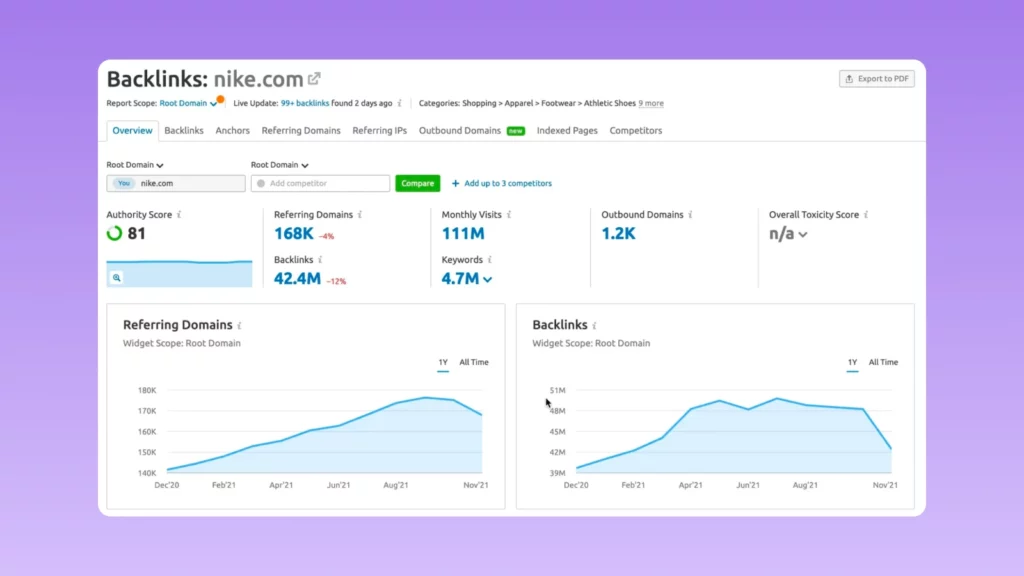This screenshot has height=576, width=1024.
Task: Click the Add competitor input field
Action: pos(321,184)
